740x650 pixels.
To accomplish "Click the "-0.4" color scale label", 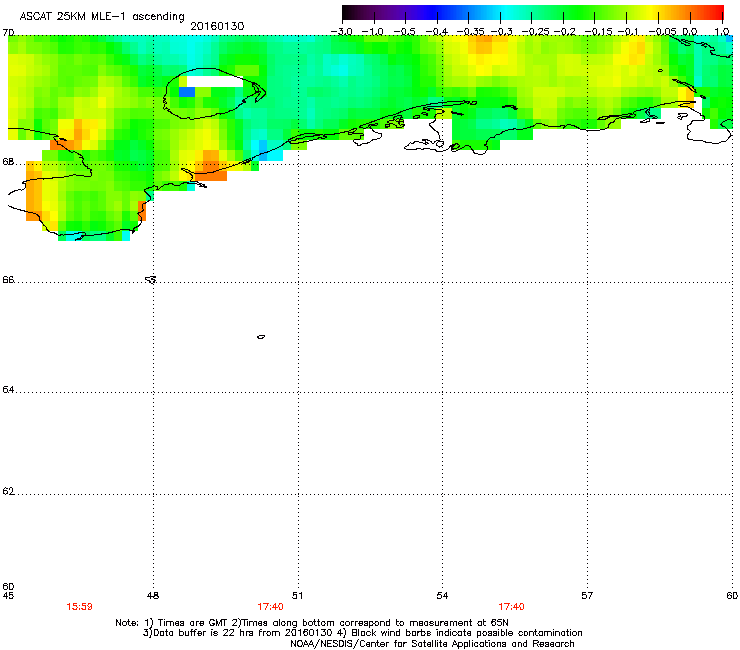I will point(436,32).
